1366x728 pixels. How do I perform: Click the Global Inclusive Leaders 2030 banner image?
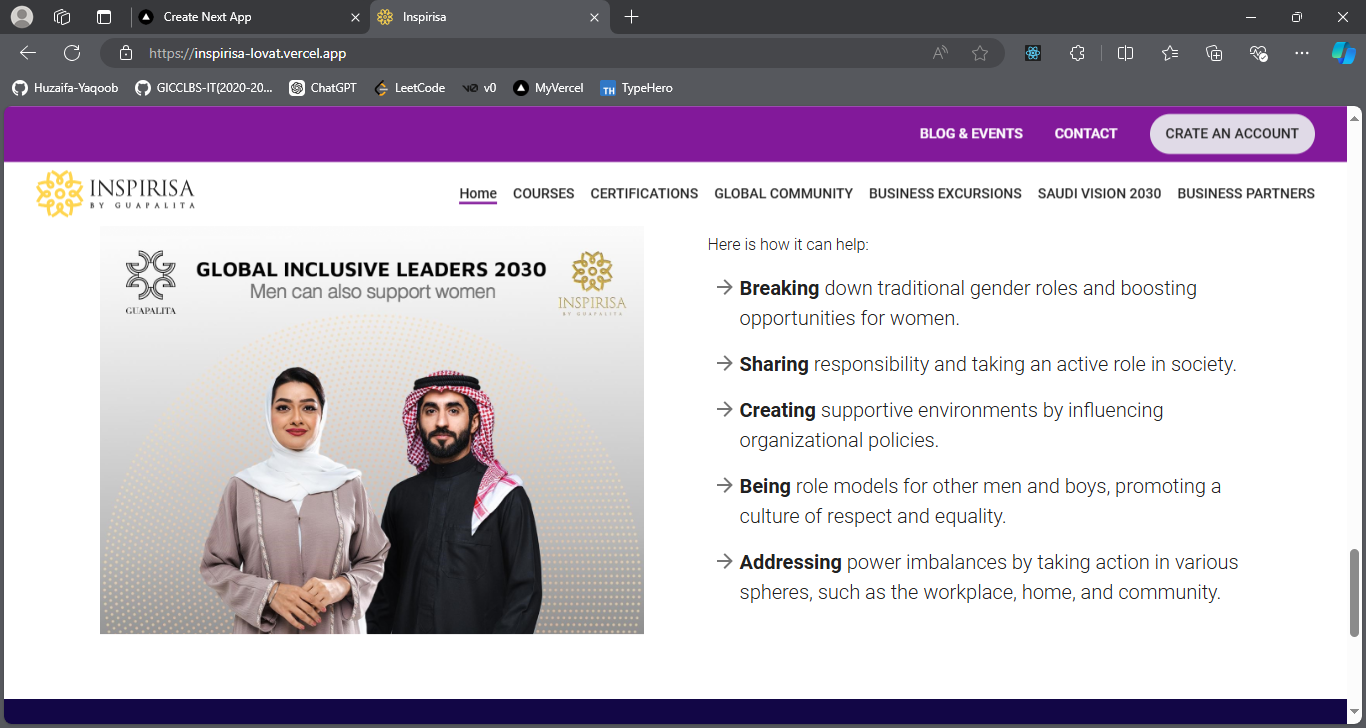point(372,430)
